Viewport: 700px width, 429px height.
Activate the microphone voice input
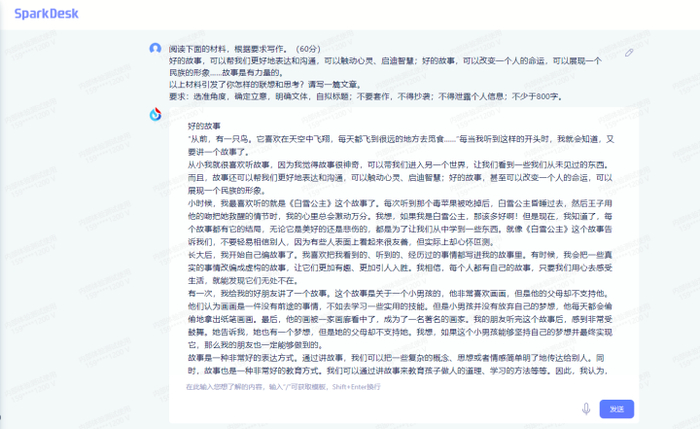coord(586,408)
